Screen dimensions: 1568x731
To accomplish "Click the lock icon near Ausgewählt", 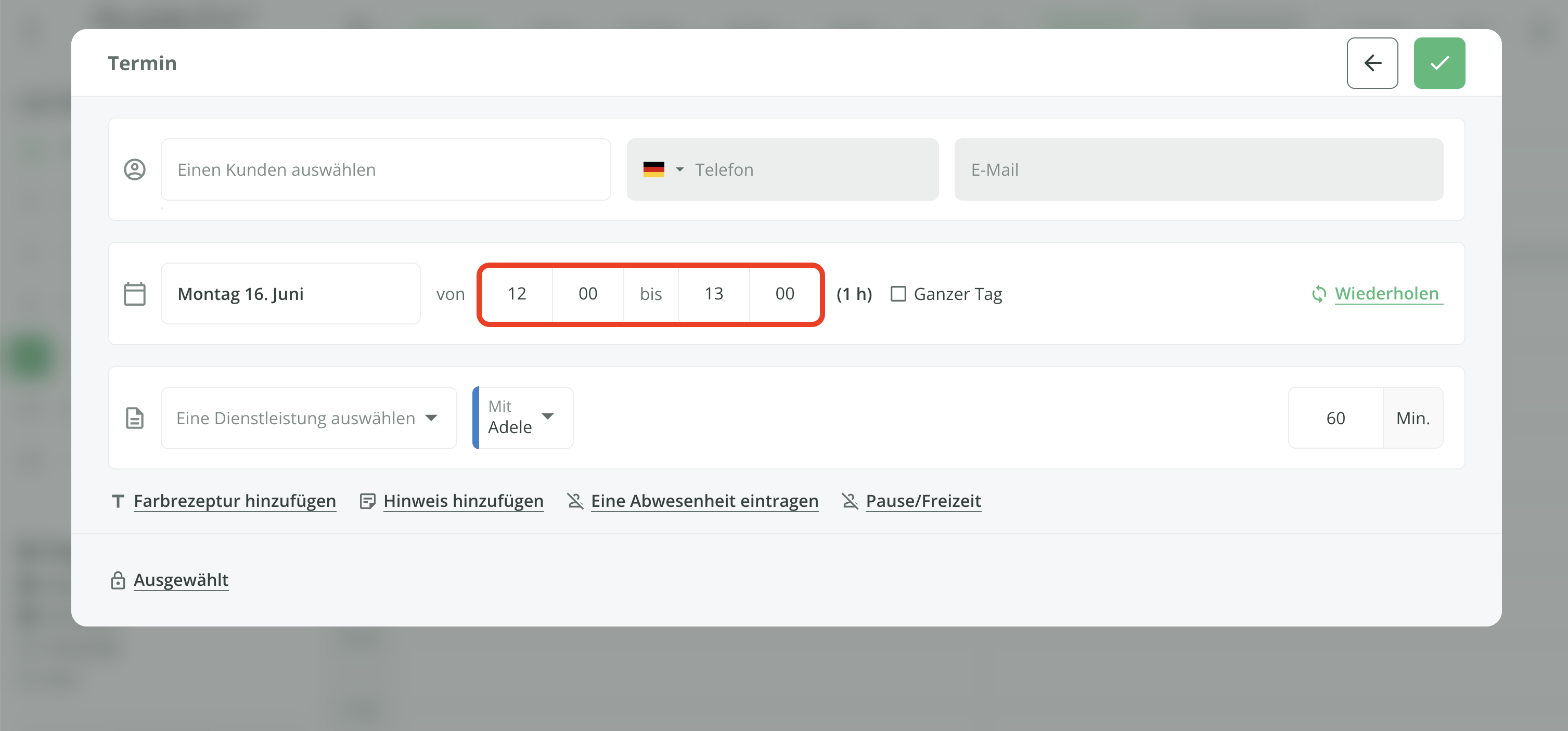I will coord(118,580).
